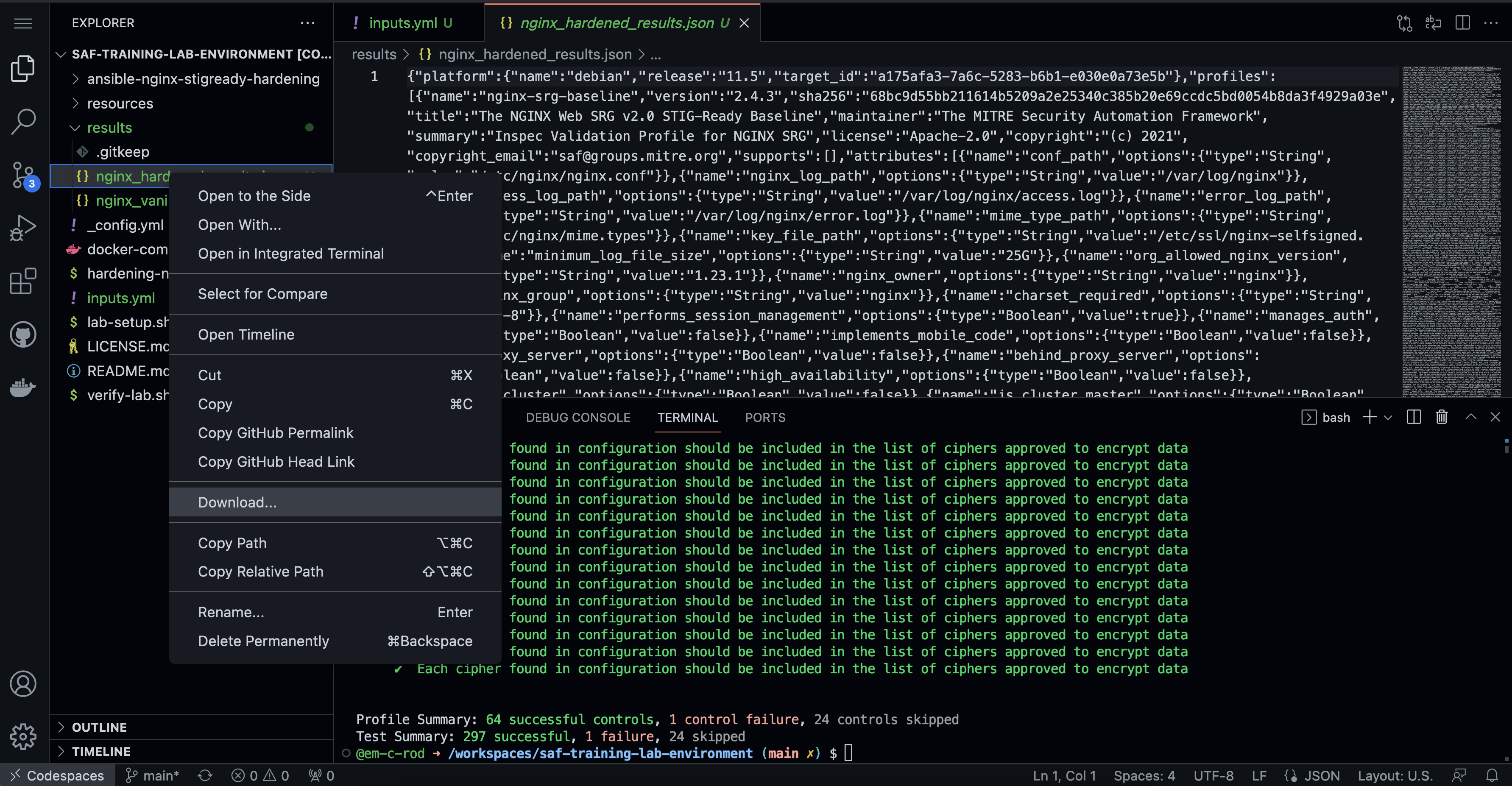
Task: Switch to DEBUG CONSOLE tab in terminal
Action: point(578,417)
